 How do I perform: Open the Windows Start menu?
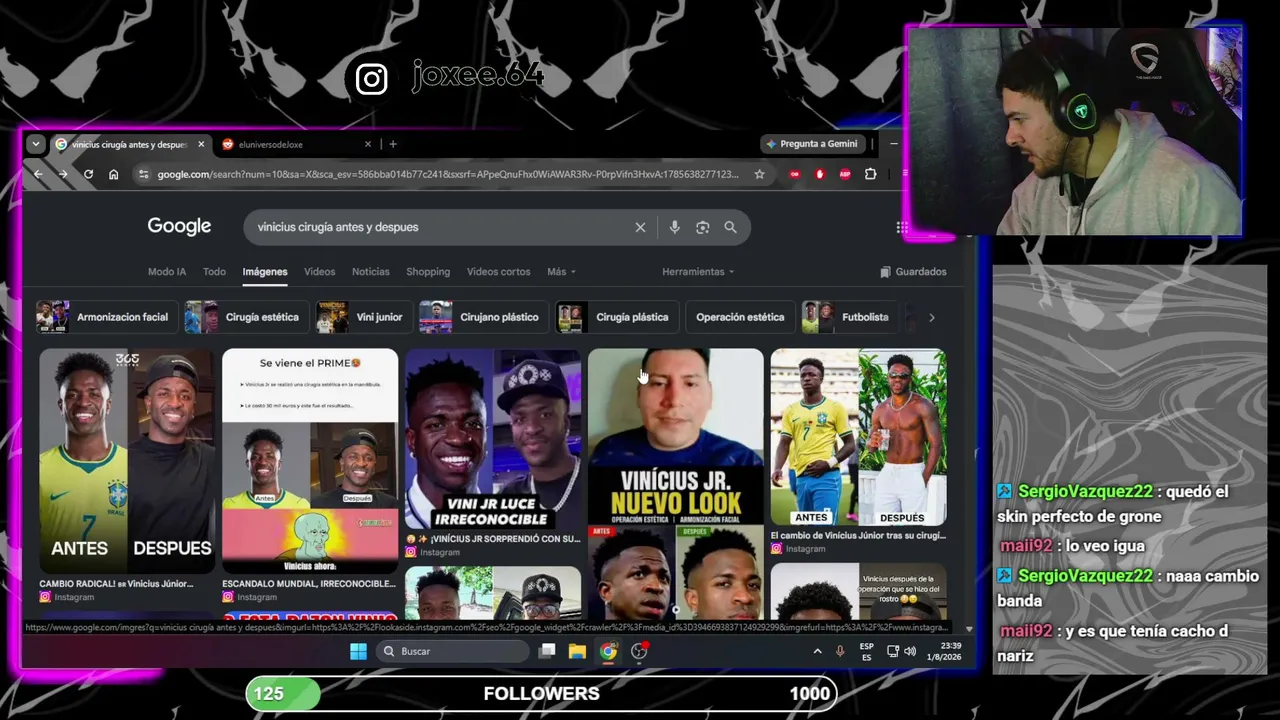pyautogui.click(x=358, y=651)
